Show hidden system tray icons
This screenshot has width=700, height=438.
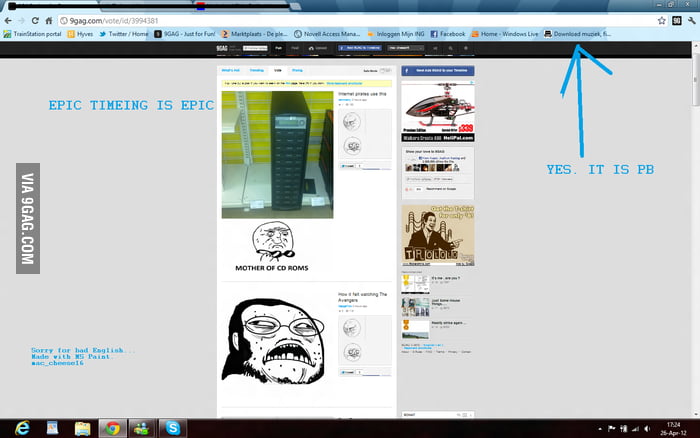tap(600, 429)
